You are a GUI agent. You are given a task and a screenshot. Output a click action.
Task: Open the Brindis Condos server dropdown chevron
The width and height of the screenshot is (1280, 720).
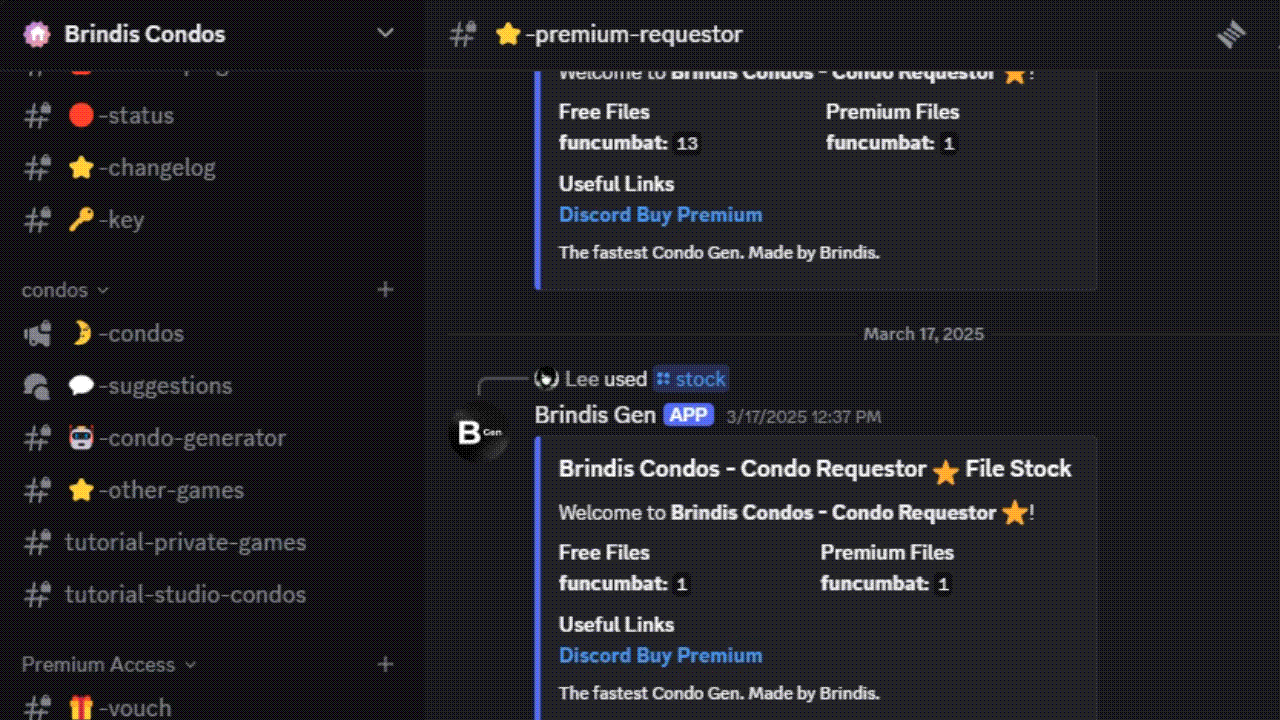385,34
